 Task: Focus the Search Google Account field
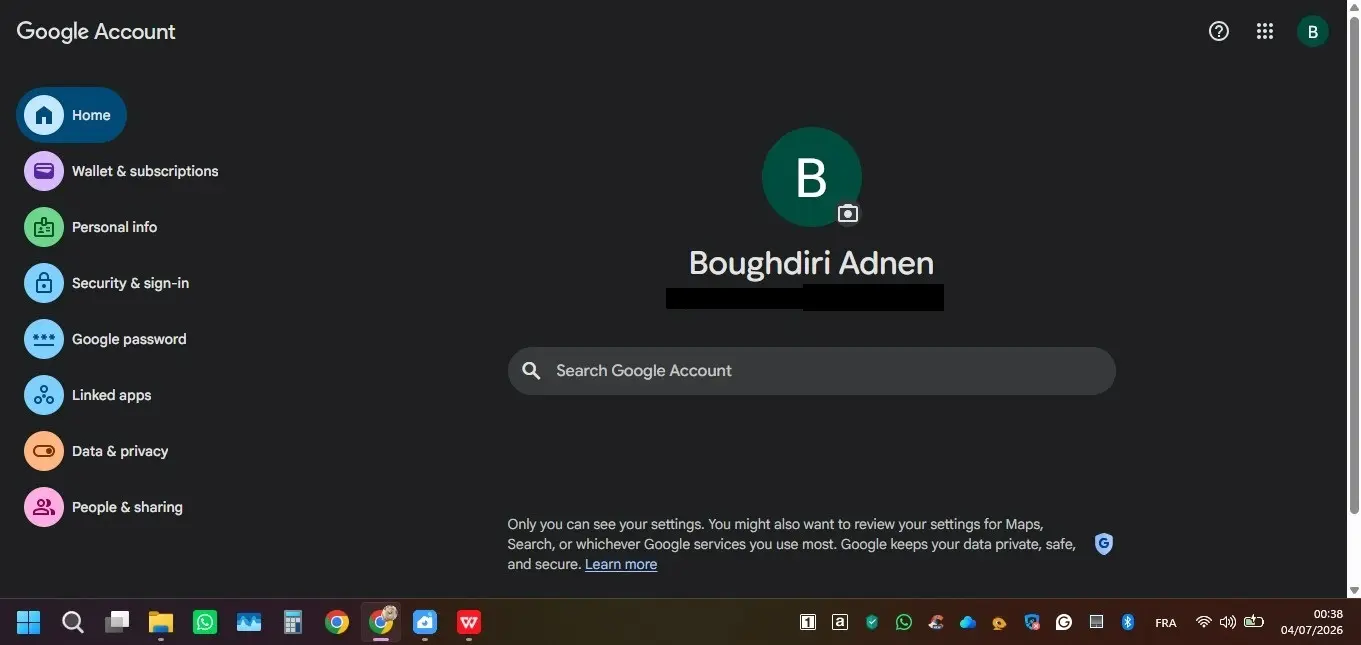(x=811, y=371)
